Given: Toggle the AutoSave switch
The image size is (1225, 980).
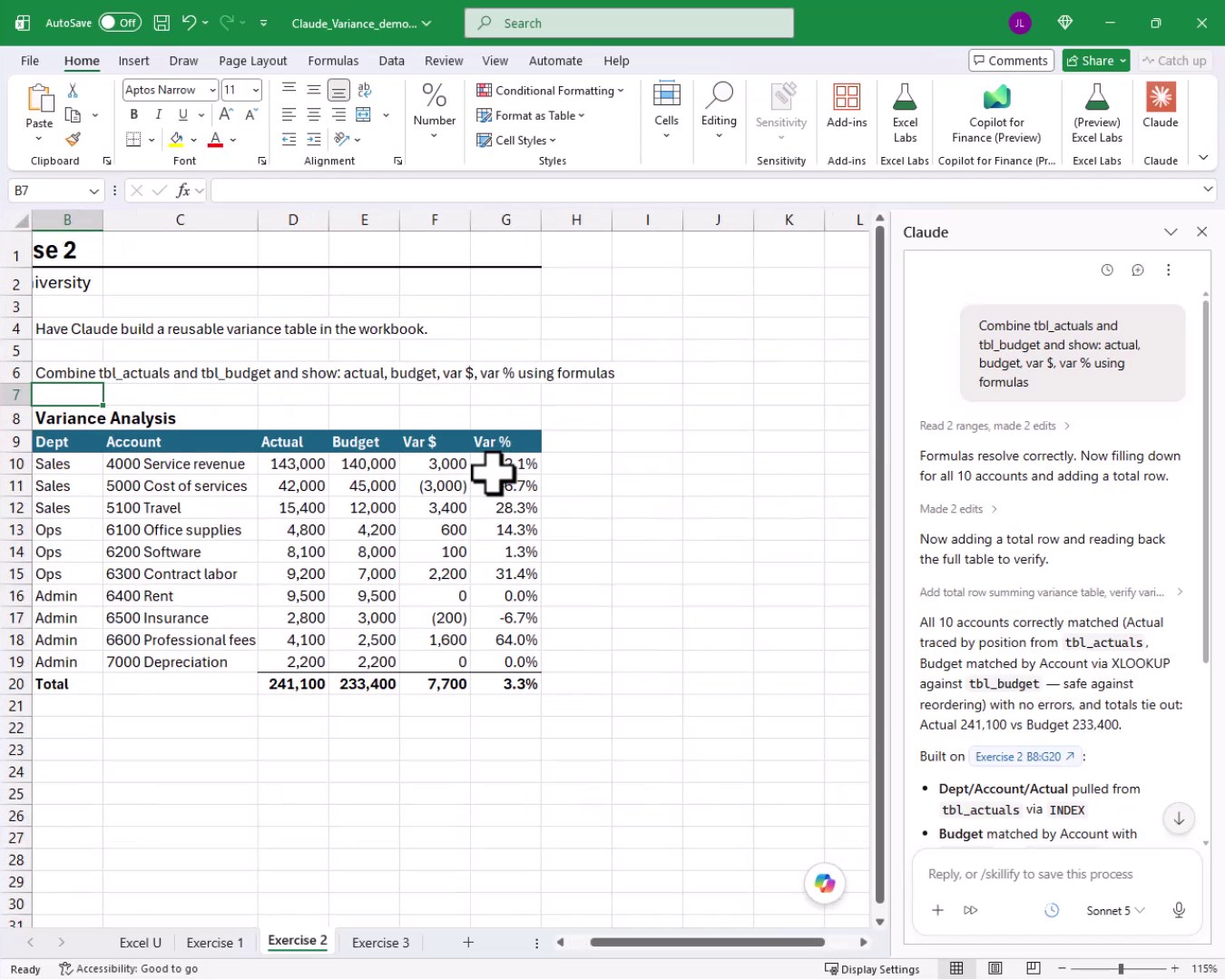Looking at the screenshot, I should coord(120,23).
